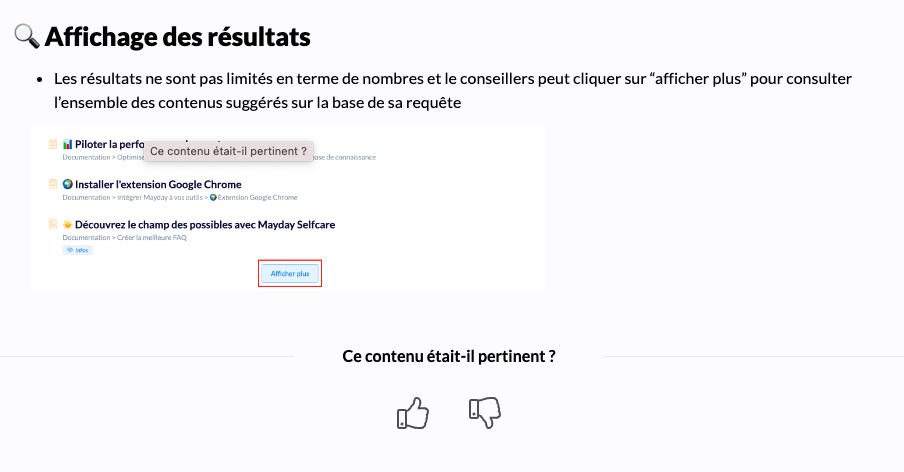Click the grey tooltip Ce contenu était-il pertinent
Viewport: 904px width, 472px height.
tap(228, 151)
